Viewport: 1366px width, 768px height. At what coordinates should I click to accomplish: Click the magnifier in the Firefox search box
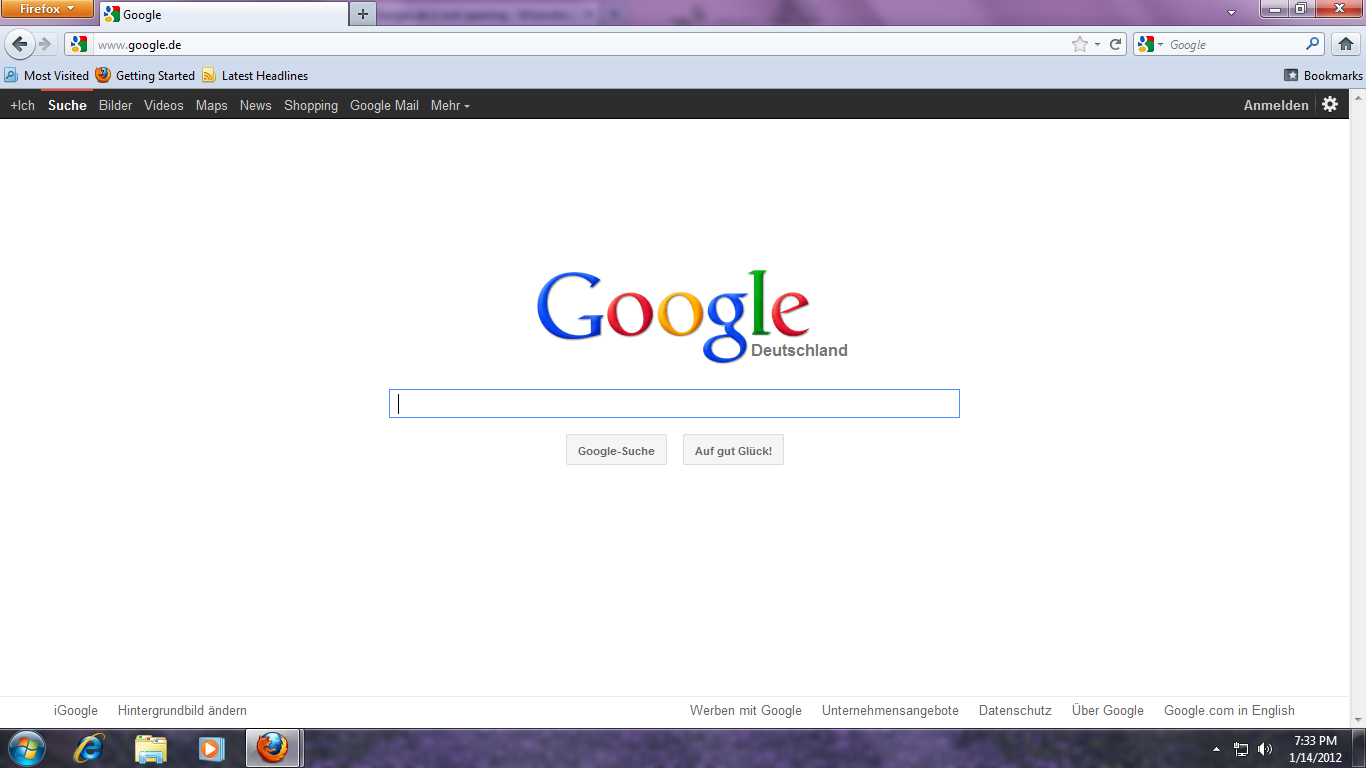[1313, 44]
